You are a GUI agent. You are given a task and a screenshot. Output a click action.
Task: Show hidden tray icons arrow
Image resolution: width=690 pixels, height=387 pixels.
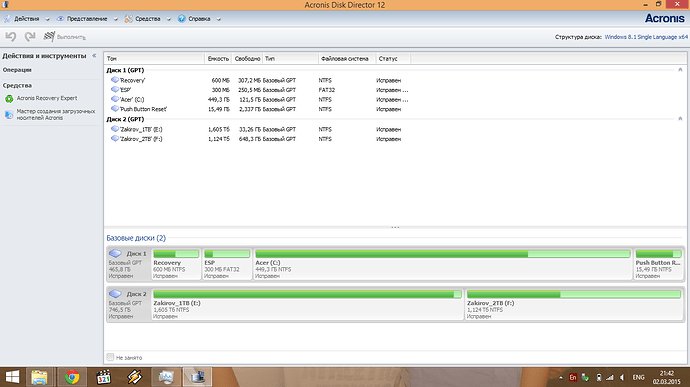(561, 377)
